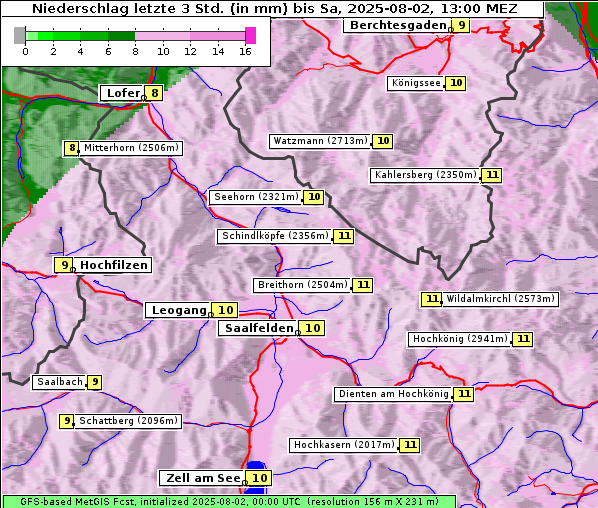Select the Wildalmkirchl (2573m) label
The height and width of the screenshot is (508, 598).
(x=500, y=299)
